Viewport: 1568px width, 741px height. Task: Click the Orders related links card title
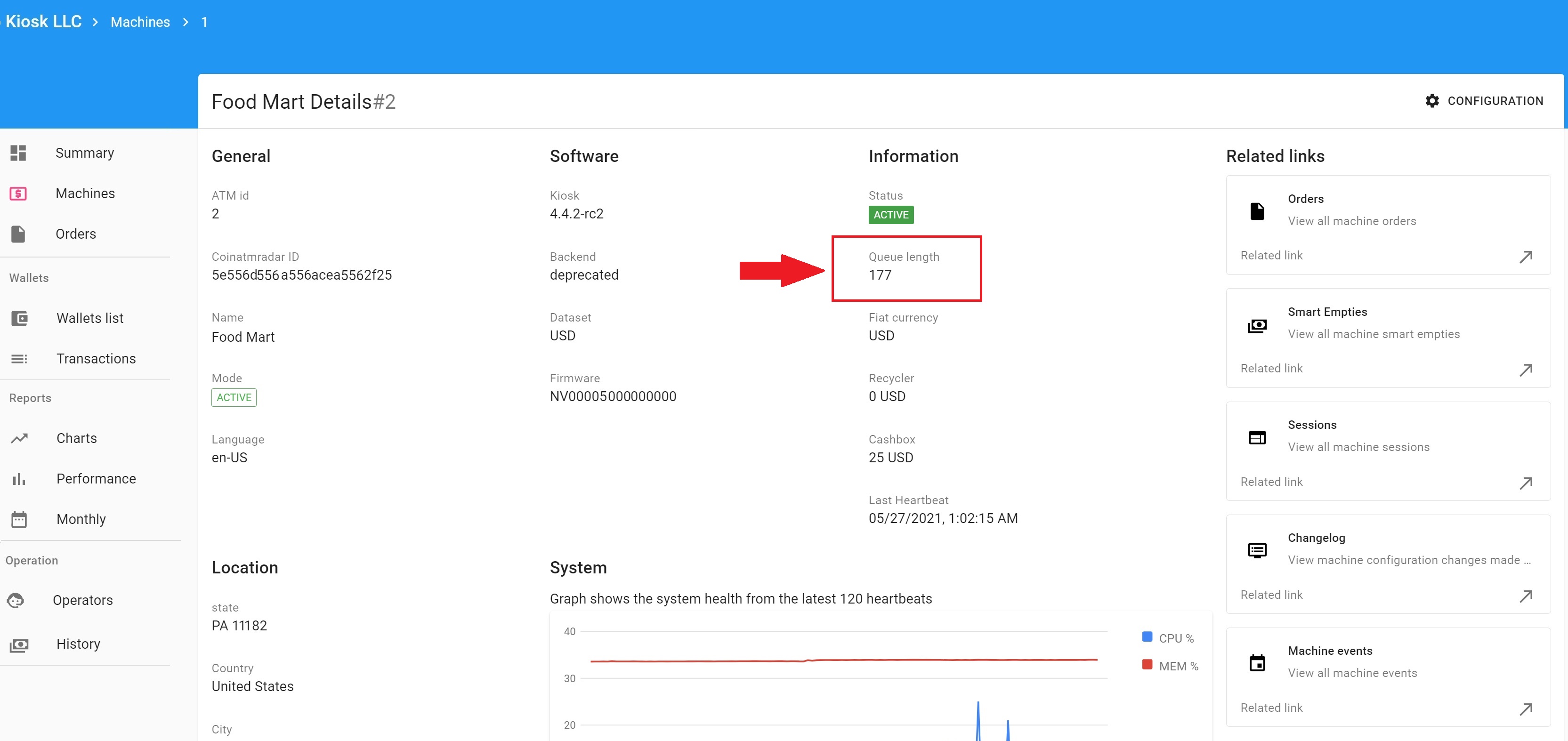tap(1306, 199)
